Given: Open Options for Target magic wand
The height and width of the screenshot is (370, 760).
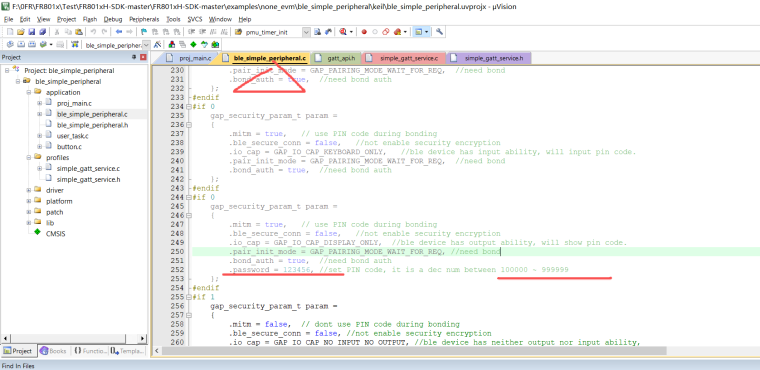Looking at the screenshot, I should [x=158, y=45].
